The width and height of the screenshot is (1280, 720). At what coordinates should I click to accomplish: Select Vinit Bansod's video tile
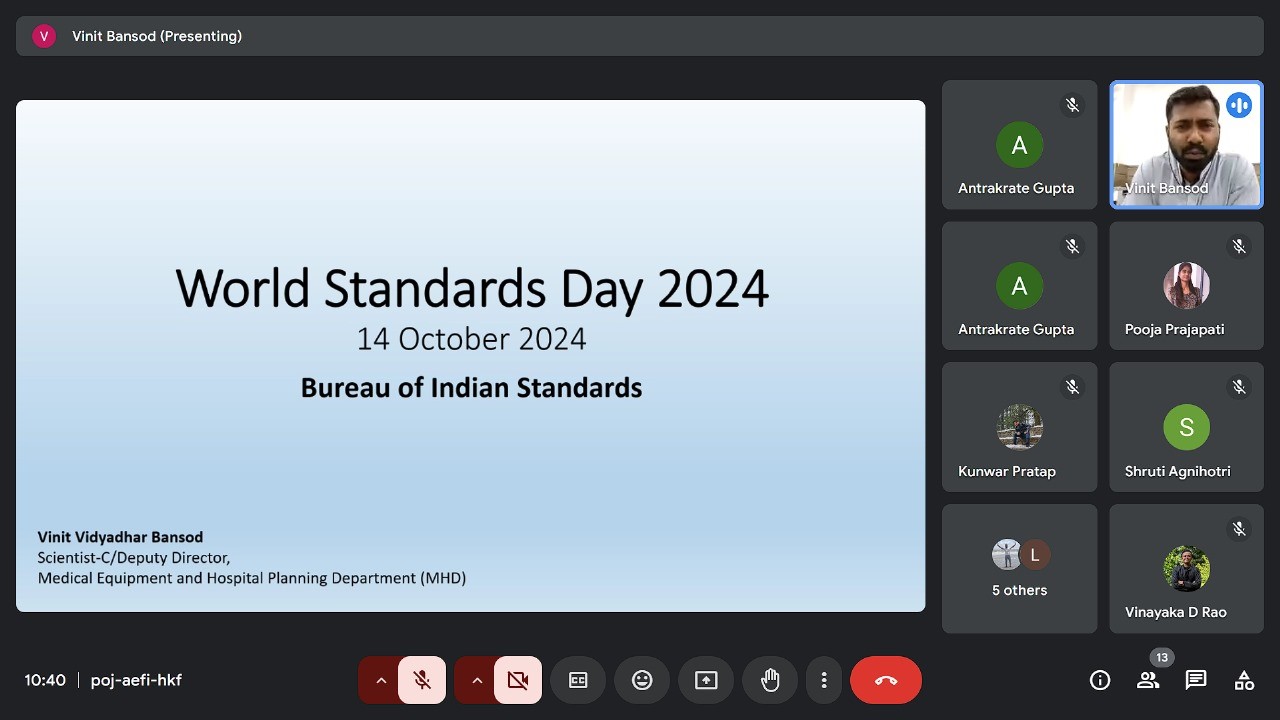tap(1186, 145)
